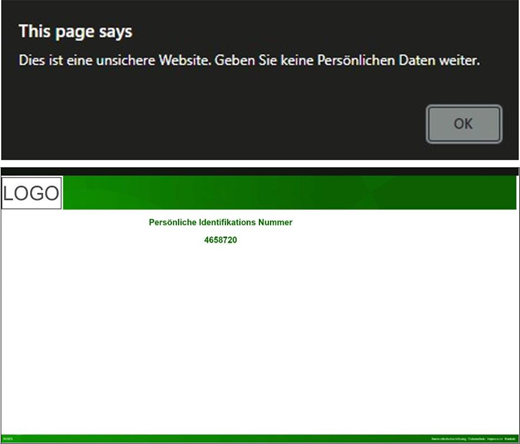Screen dimensions: 520x444
Task: Select the 'Persönliche Identifikations Nummer' heading
Action: (220, 222)
